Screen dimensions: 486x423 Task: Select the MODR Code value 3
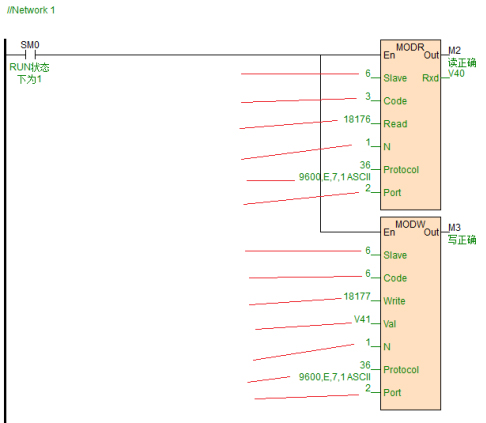point(368,96)
